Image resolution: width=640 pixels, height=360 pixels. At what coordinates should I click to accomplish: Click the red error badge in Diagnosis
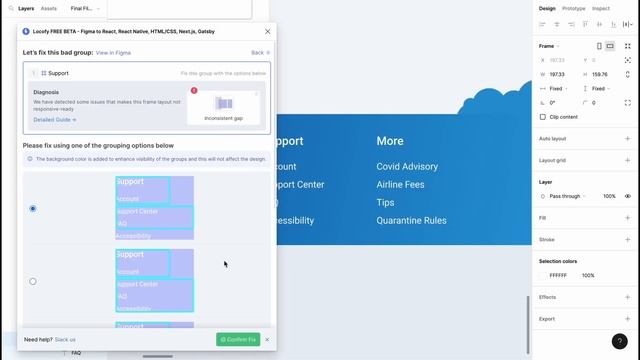coord(194,90)
